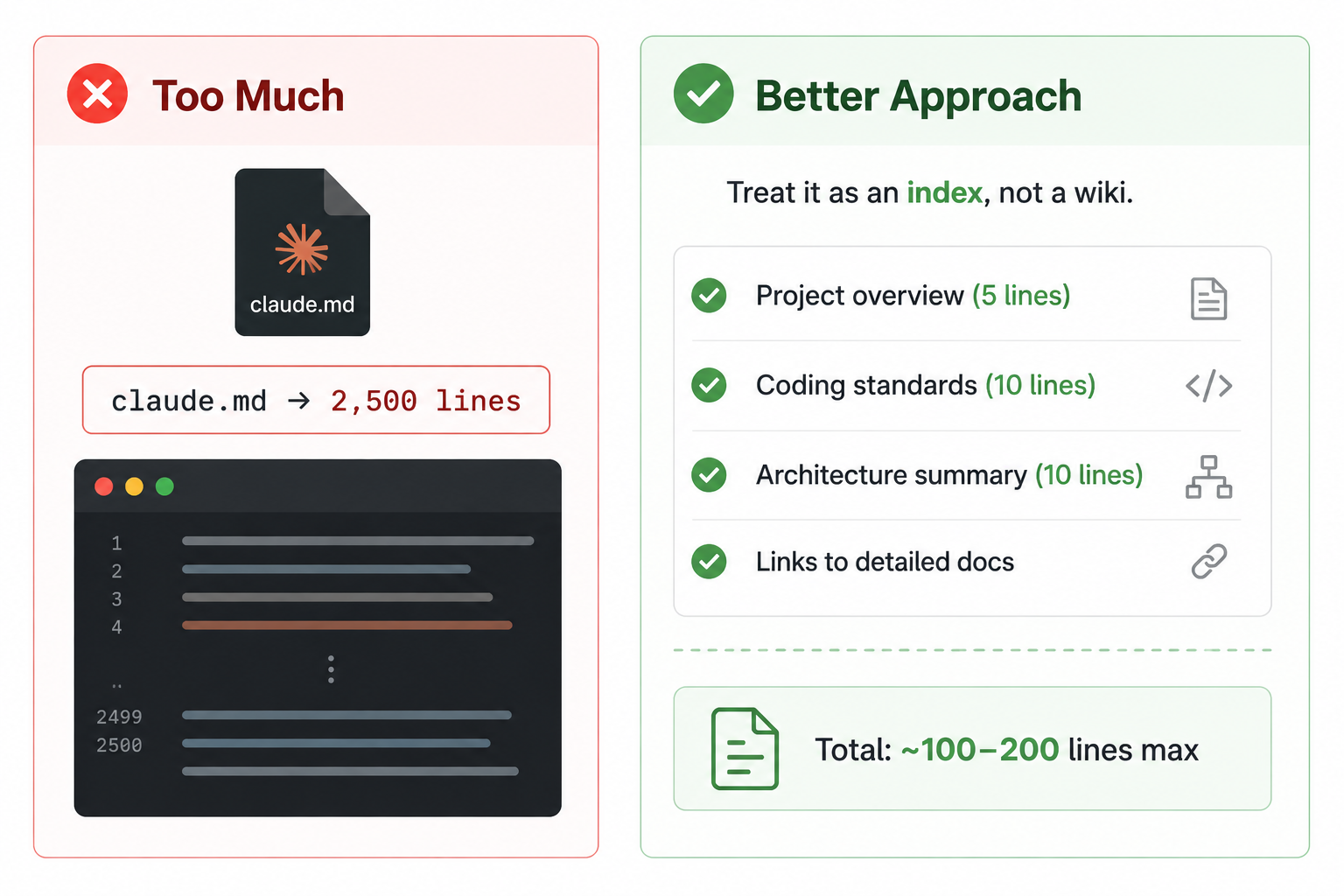Click the green word index
Viewport: 1344px width, 896px height.
(944, 192)
